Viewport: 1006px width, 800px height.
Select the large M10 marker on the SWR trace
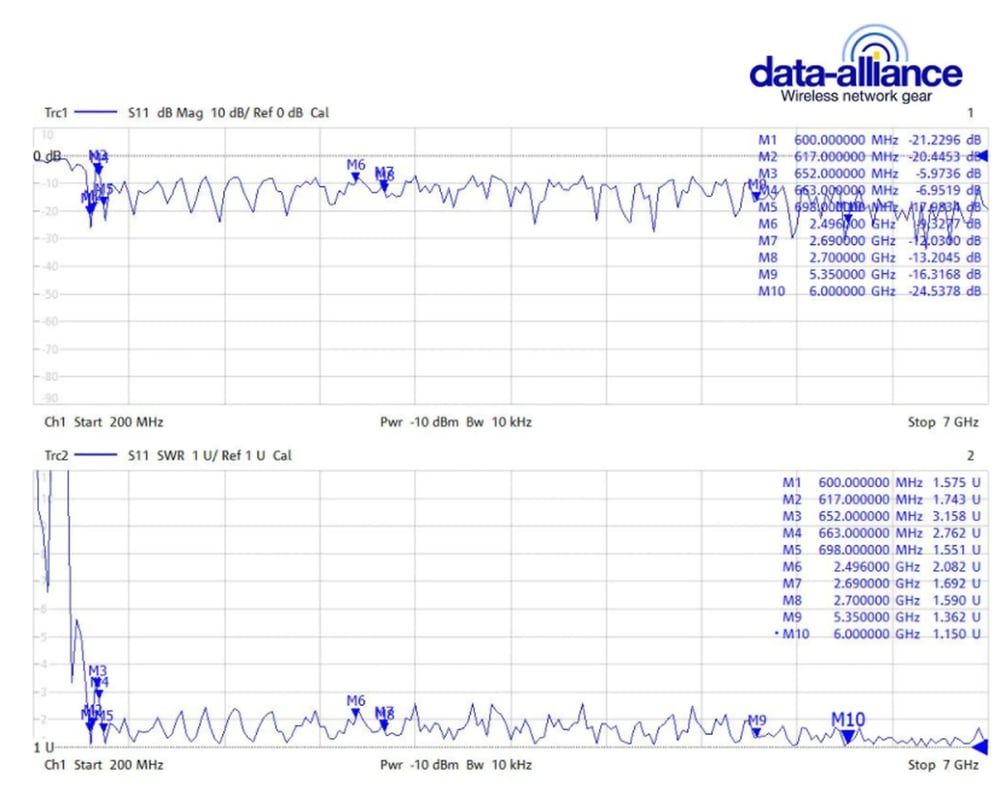(848, 728)
